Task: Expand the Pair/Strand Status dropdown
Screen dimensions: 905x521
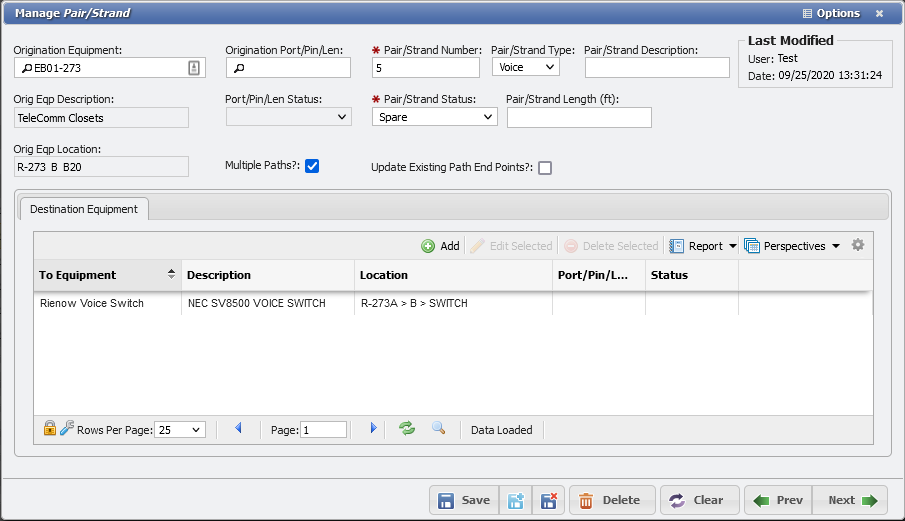Action: pyautogui.click(x=434, y=117)
